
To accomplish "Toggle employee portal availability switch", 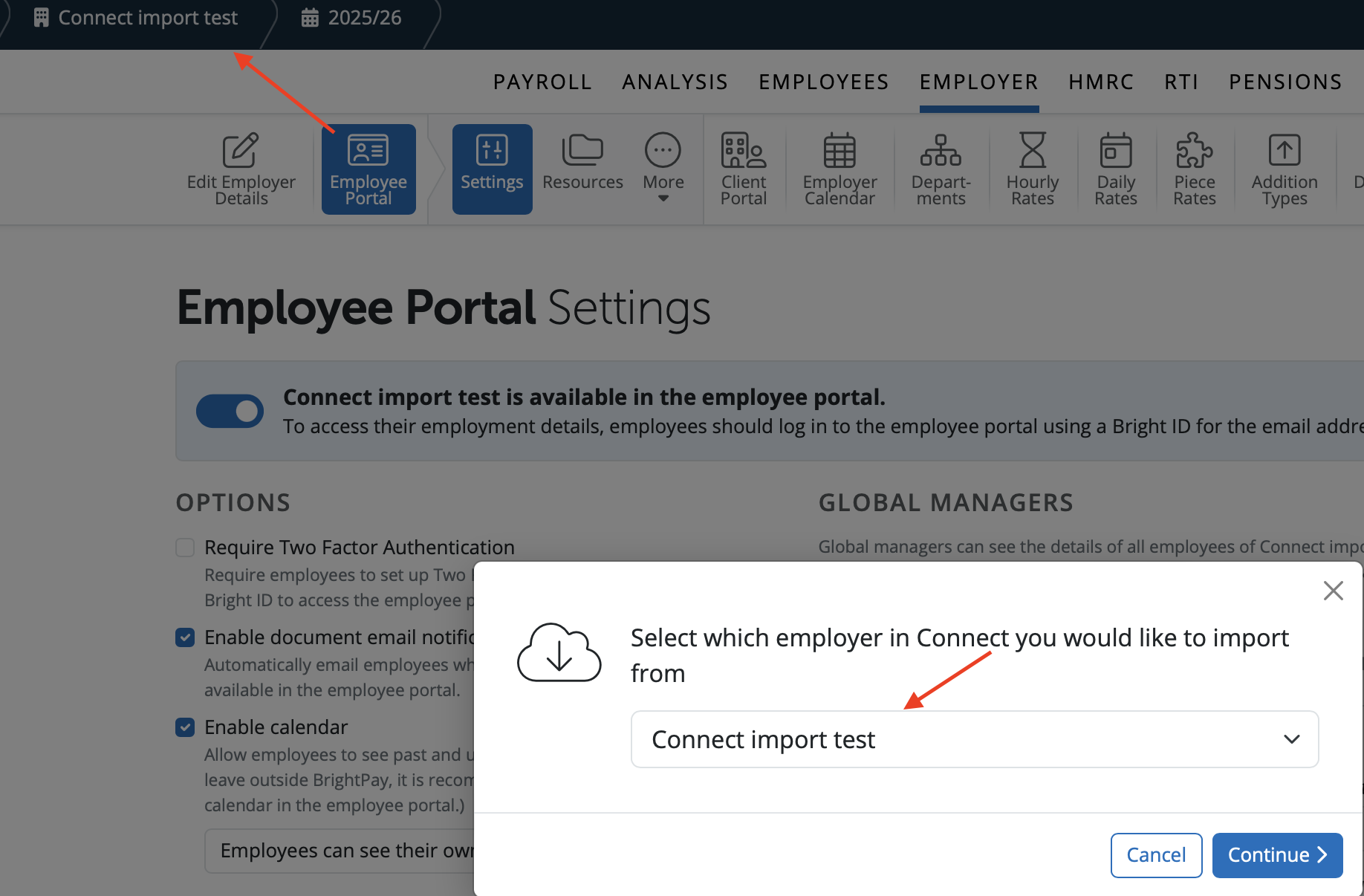I will coord(230,411).
